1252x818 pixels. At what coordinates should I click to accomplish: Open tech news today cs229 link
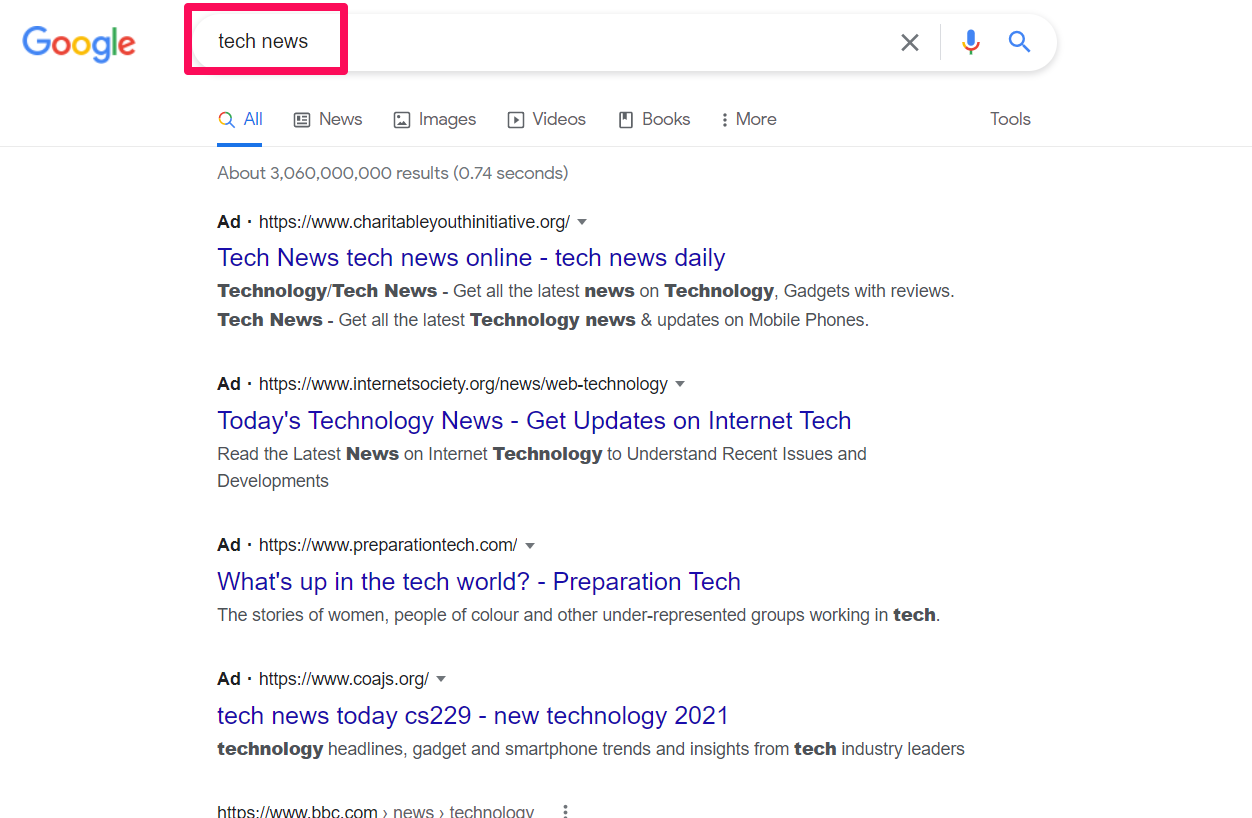473,715
